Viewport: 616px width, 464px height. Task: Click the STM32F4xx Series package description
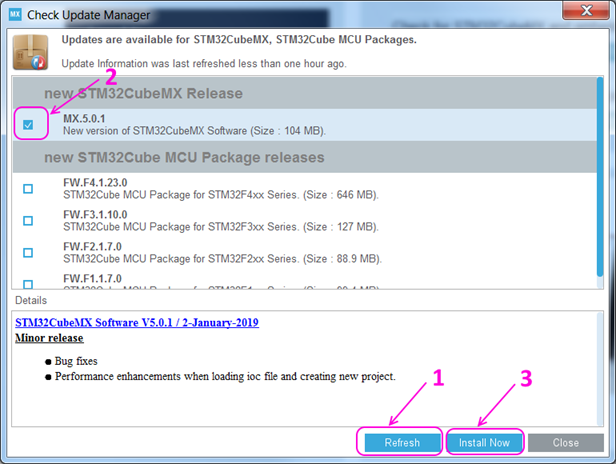point(221,195)
